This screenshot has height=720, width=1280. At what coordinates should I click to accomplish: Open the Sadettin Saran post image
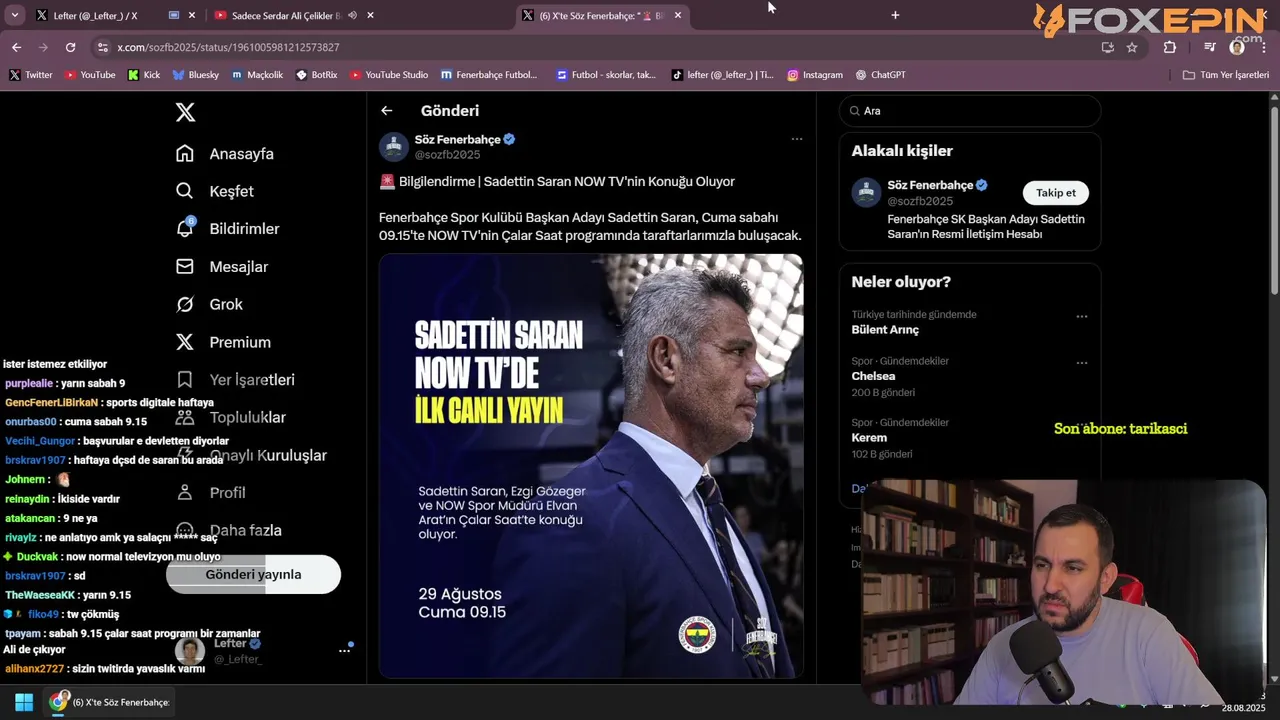(591, 466)
